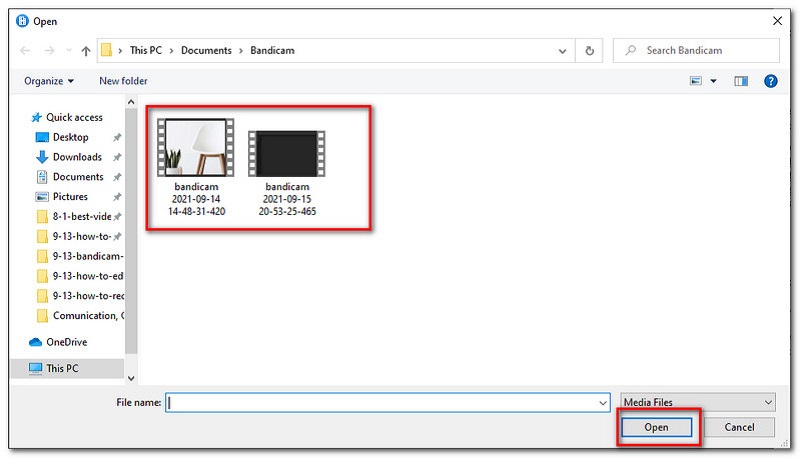Click New folder in the toolbar
Image resolution: width=800 pixels, height=458 pixels.
pos(123,81)
